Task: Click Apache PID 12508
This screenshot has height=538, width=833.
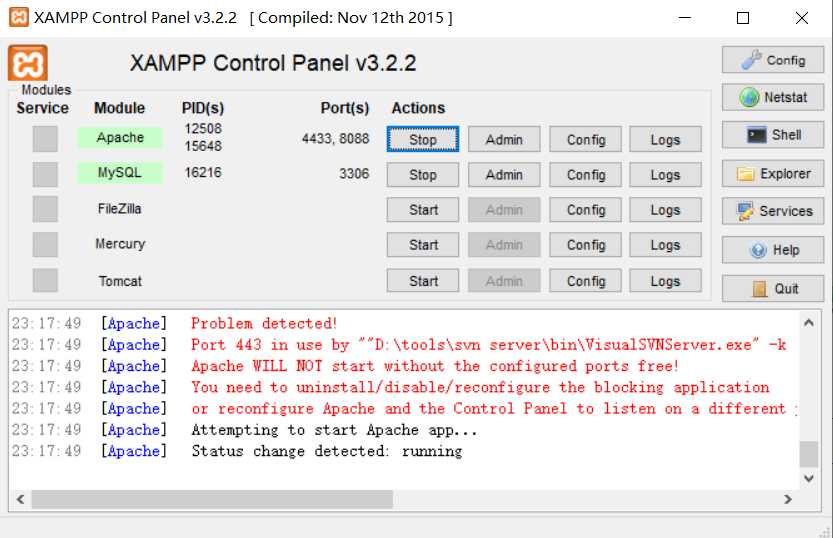Action: click(x=203, y=129)
